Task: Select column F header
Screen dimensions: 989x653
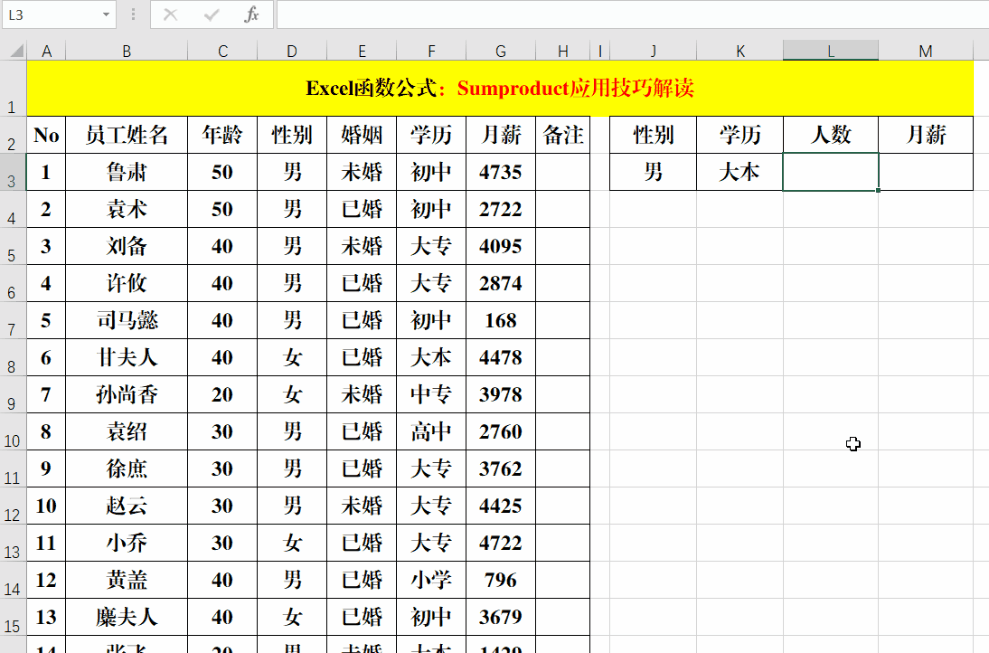Action: pos(431,51)
